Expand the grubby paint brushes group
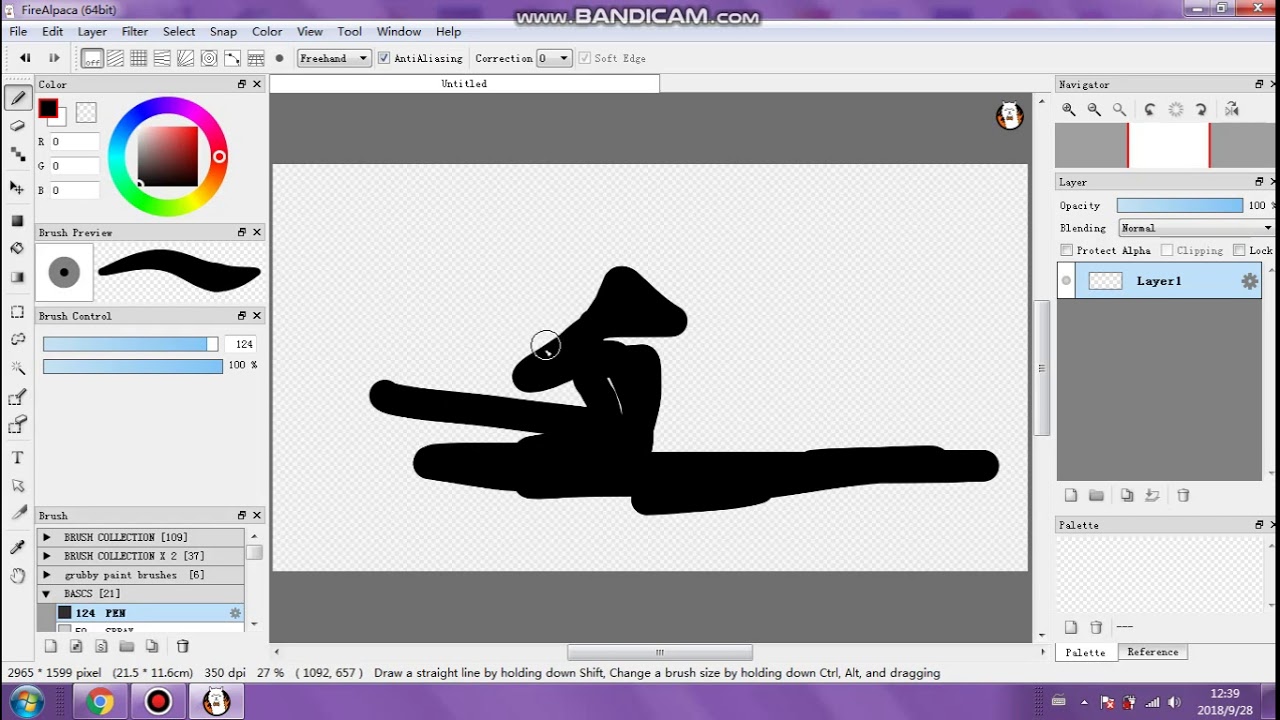1280x720 pixels. coord(46,575)
